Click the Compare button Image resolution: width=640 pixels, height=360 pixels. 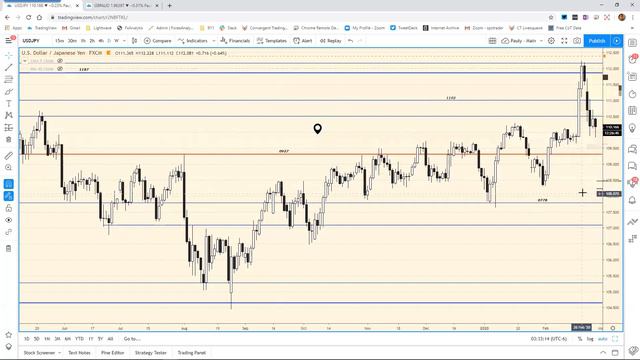click(x=158, y=41)
